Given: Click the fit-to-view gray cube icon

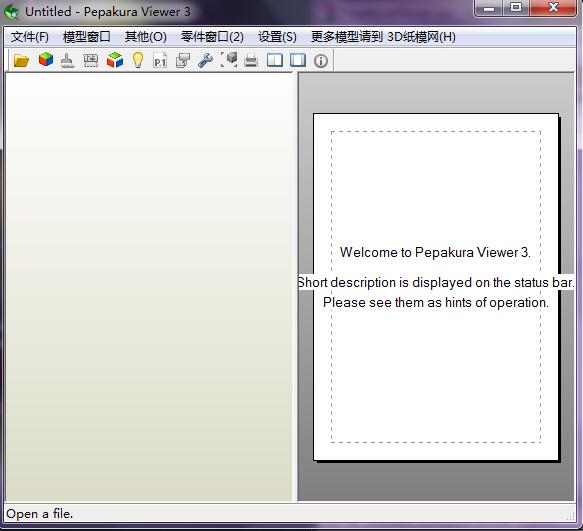Looking at the screenshot, I should pos(229,60).
